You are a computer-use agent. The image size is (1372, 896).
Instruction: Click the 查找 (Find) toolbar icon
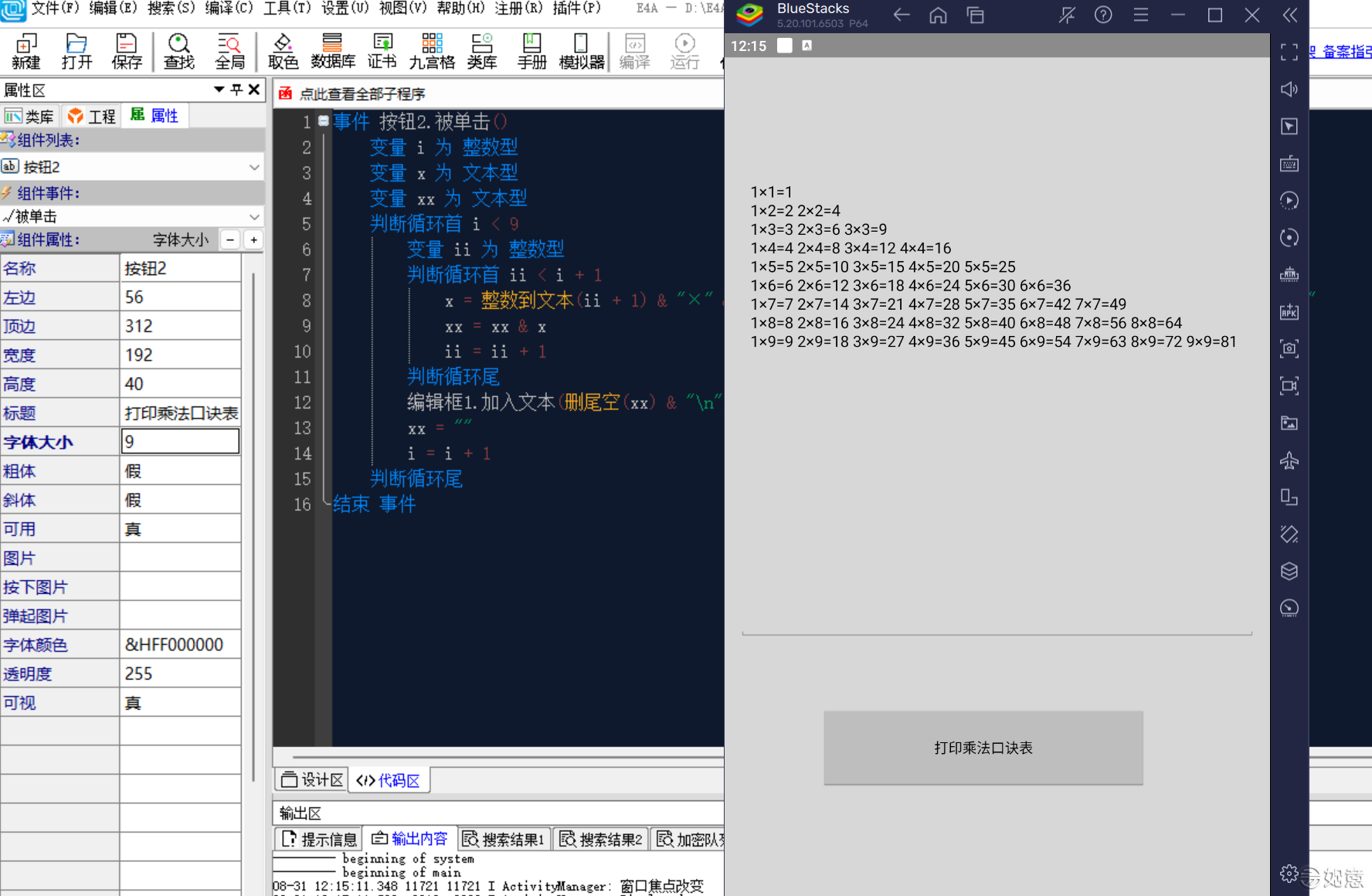pos(179,51)
